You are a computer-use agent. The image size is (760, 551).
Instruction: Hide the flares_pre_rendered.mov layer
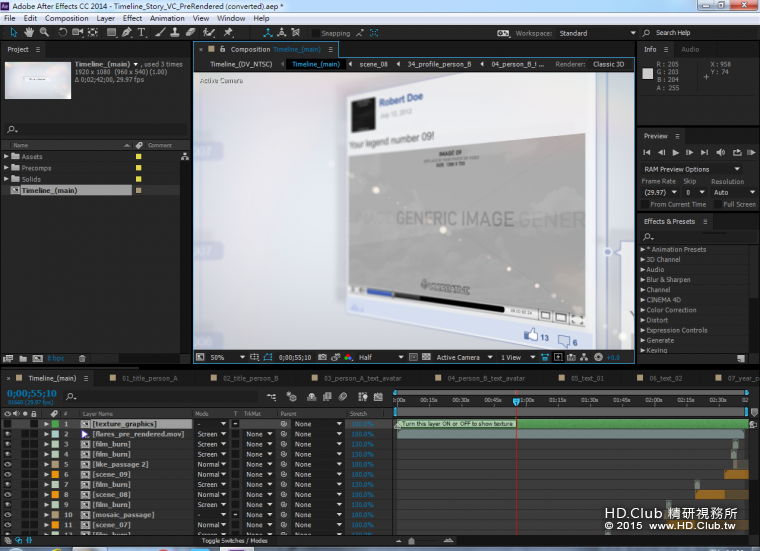point(7,434)
